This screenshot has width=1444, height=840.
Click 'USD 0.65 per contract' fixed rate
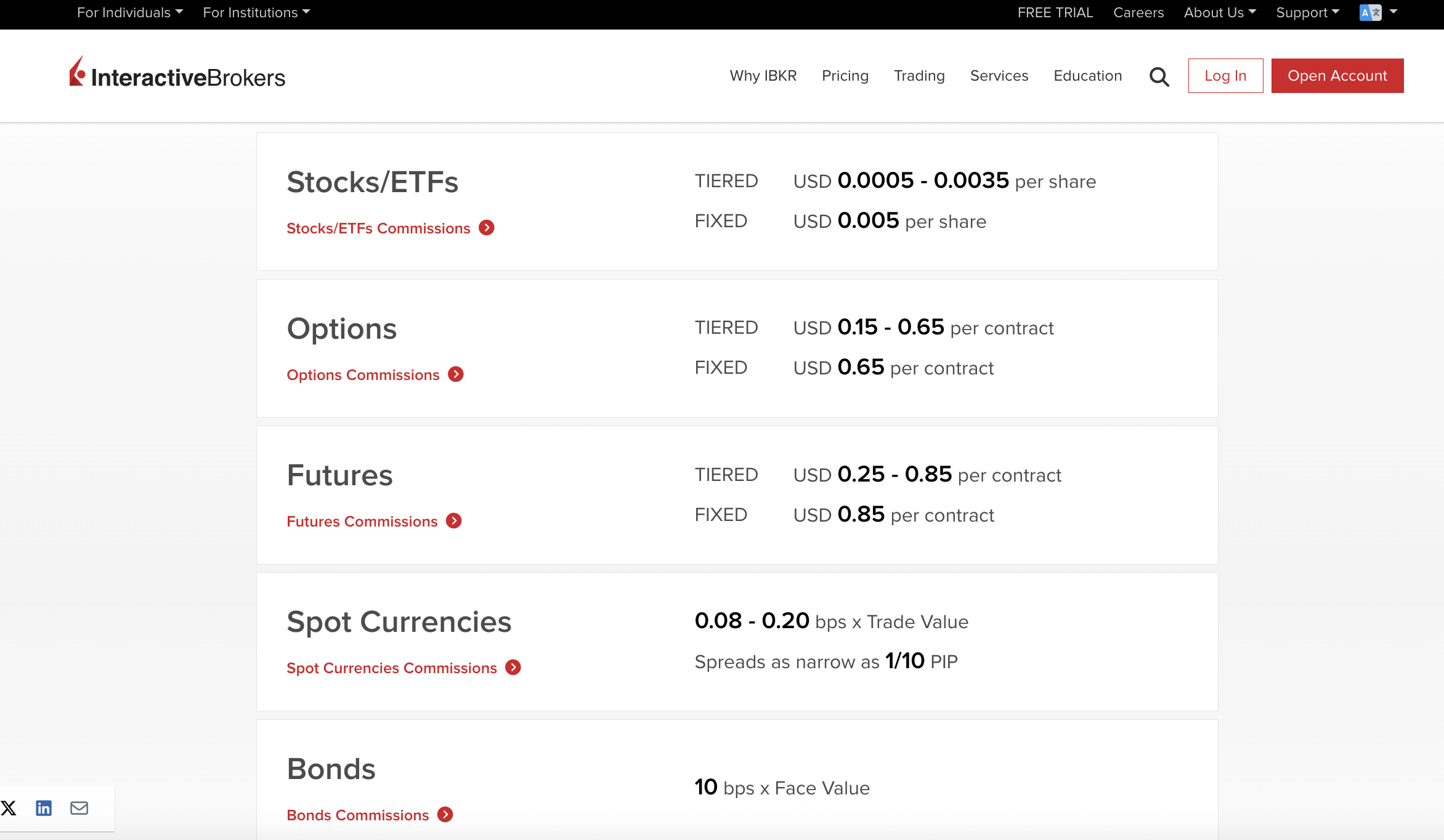point(893,368)
